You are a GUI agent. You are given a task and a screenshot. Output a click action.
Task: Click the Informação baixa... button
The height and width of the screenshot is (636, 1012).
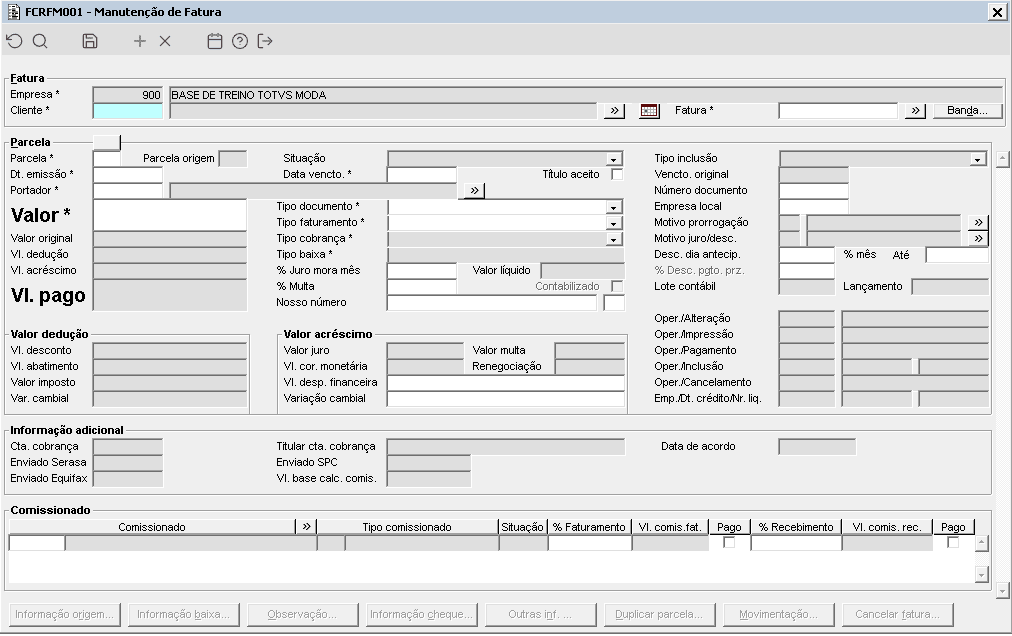pos(183,615)
